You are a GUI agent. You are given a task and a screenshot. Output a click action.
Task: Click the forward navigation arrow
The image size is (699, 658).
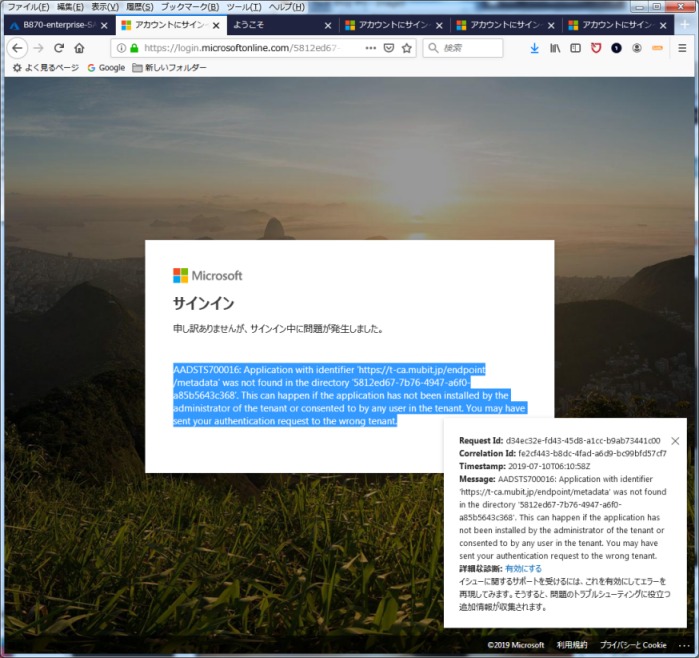[39, 48]
